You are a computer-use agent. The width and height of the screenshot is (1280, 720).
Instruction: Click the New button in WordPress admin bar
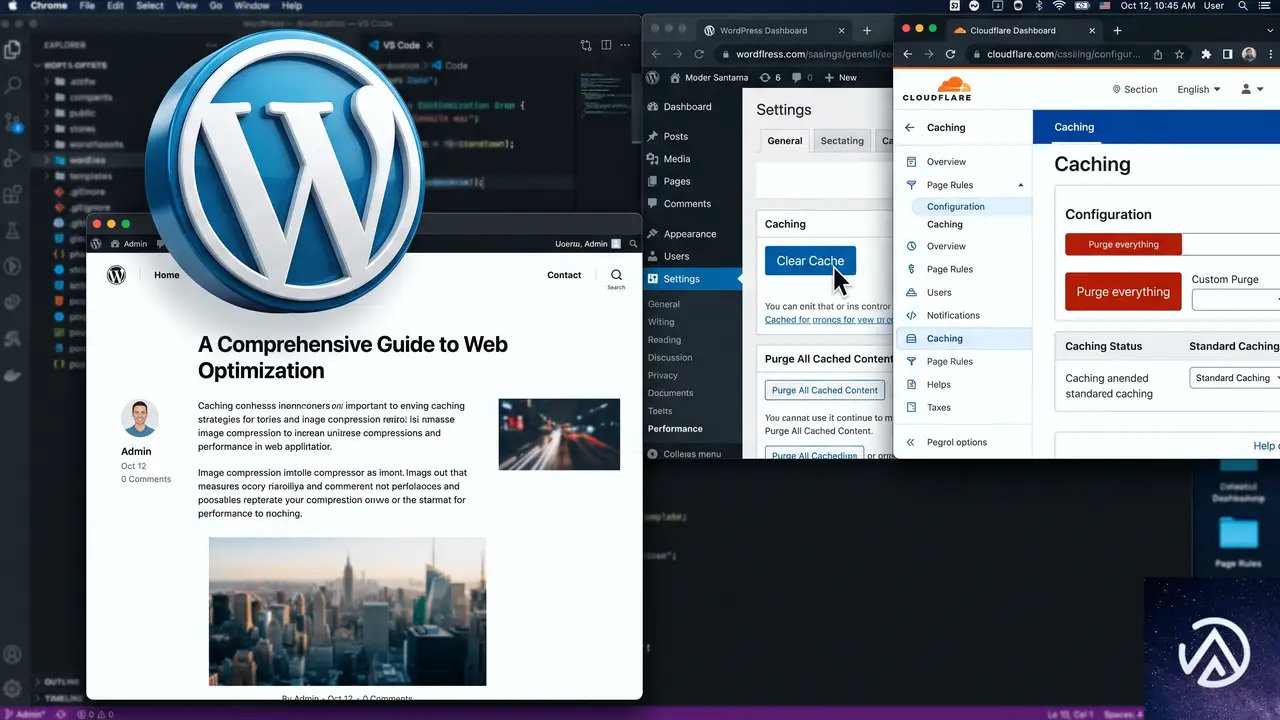(840, 77)
